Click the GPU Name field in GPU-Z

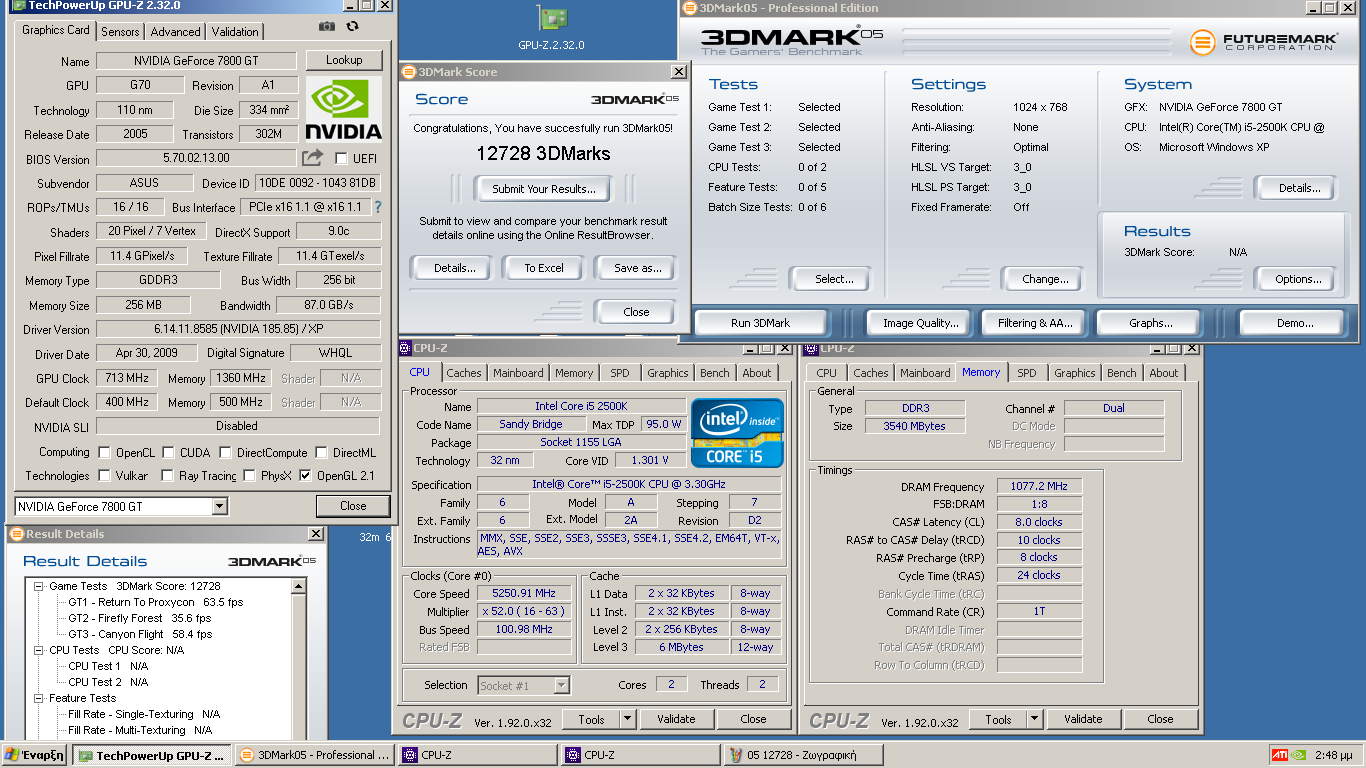(196, 61)
